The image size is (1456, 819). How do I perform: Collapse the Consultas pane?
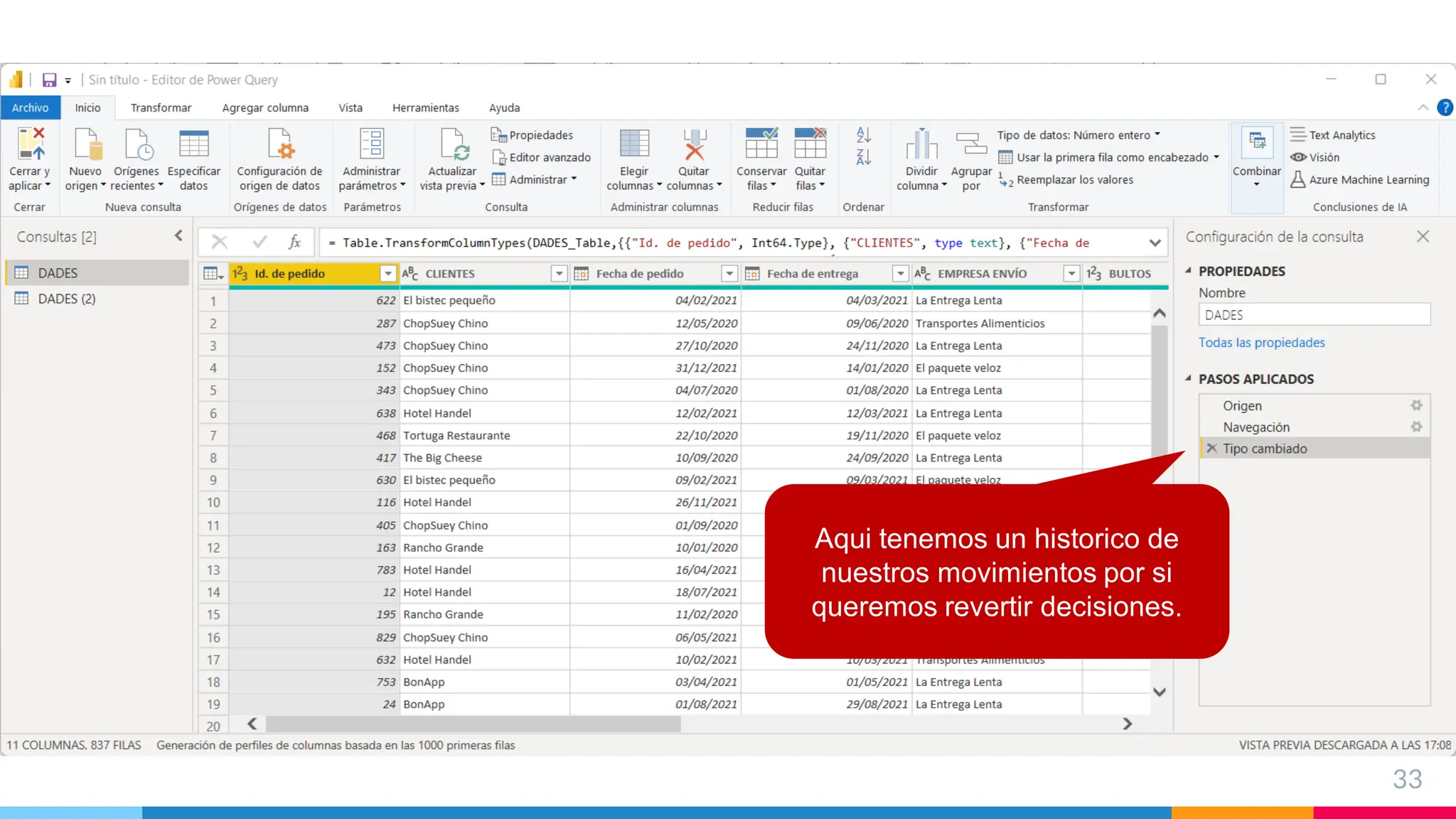point(178,236)
